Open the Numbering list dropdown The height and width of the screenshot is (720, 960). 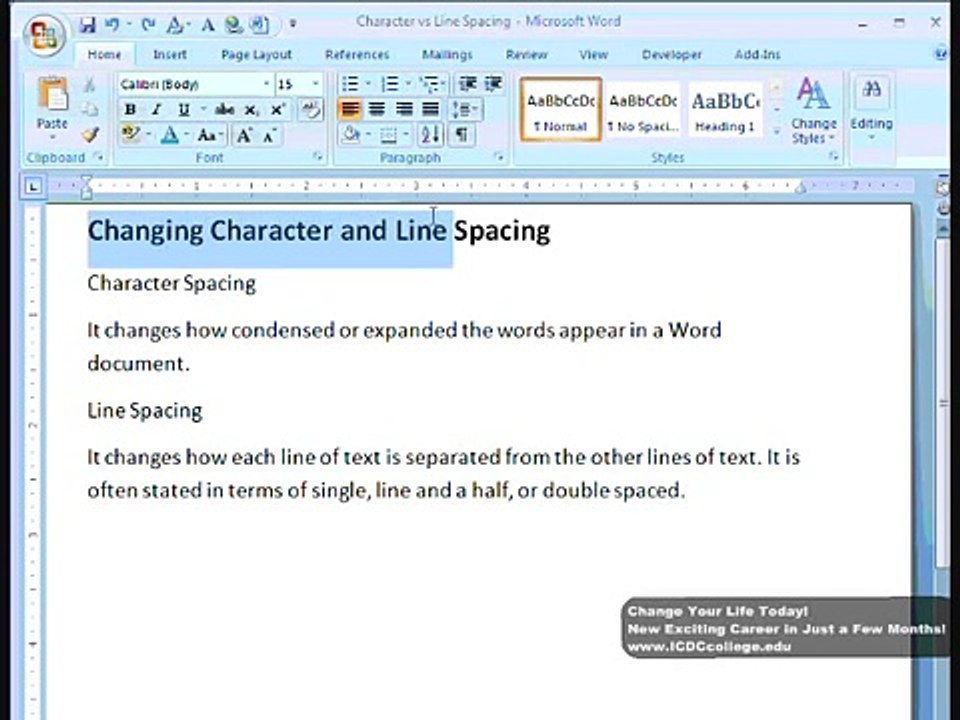click(408, 84)
